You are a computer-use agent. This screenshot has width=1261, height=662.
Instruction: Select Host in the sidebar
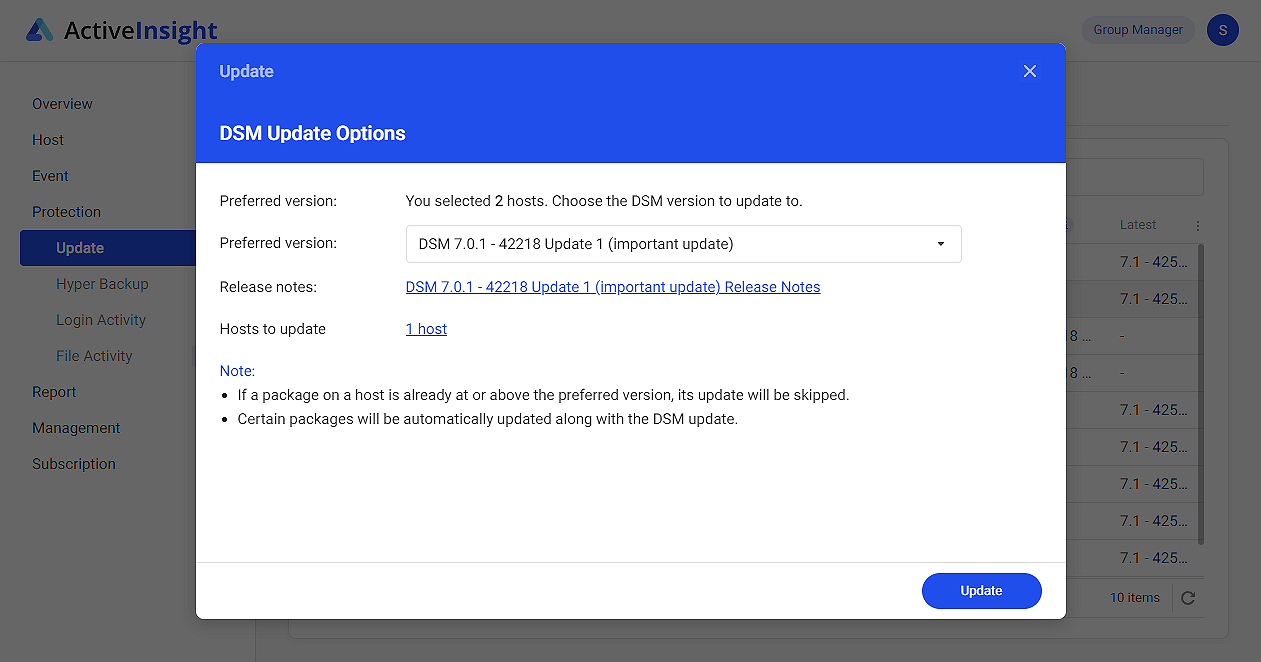tap(47, 139)
